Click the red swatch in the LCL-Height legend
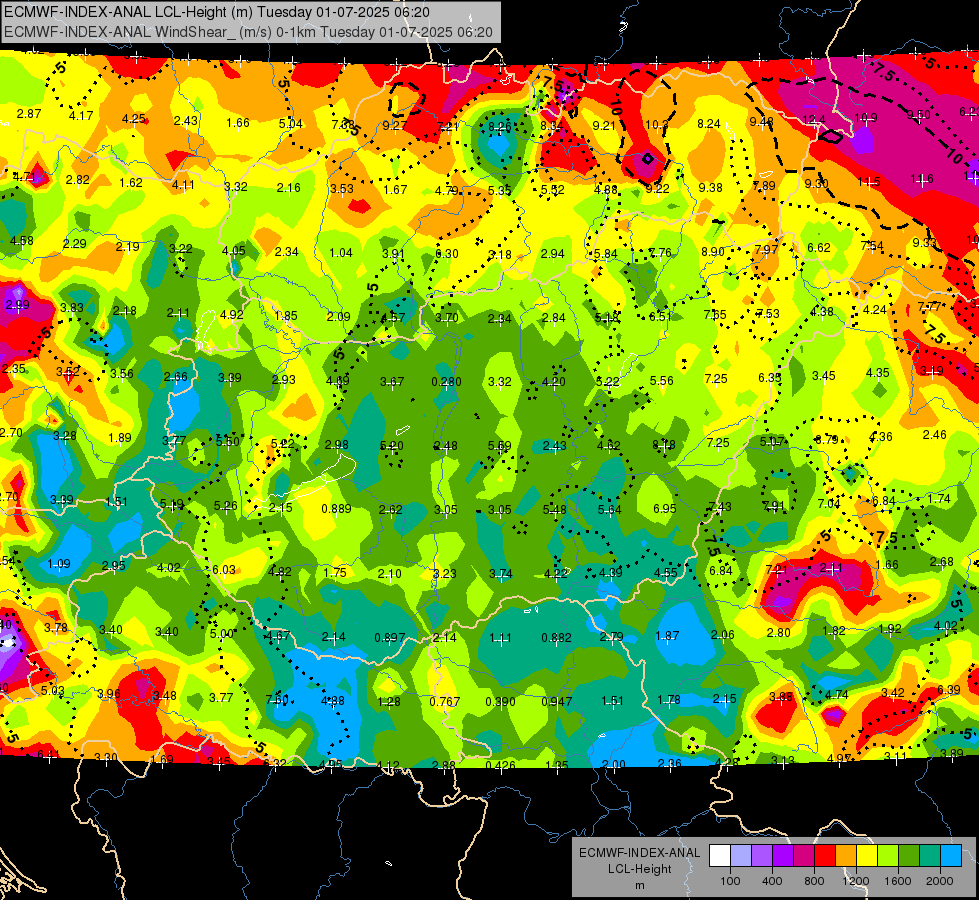This screenshot has height=900, width=979. click(x=825, y=856)
